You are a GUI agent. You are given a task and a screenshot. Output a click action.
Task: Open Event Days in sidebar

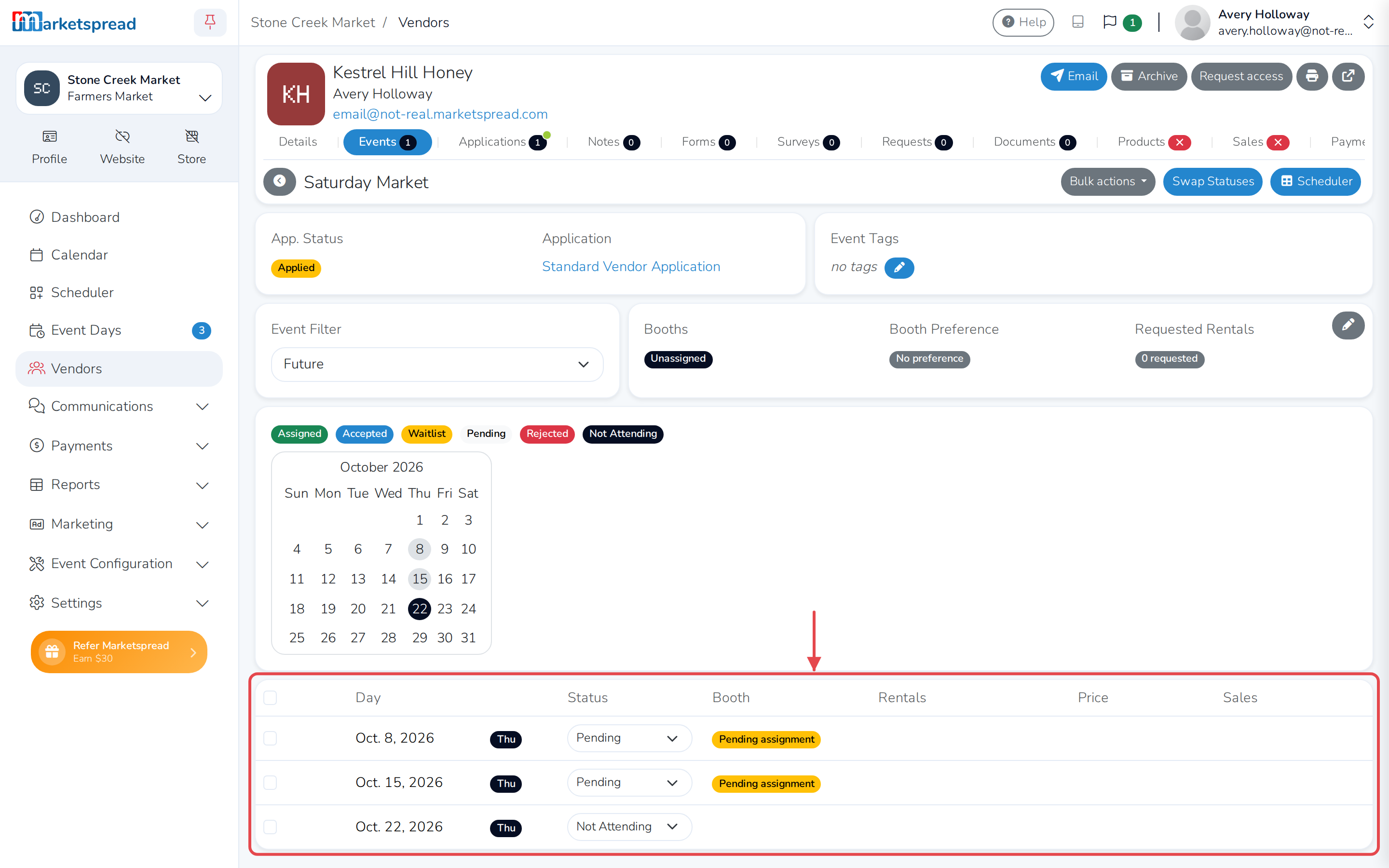point(119,330)
